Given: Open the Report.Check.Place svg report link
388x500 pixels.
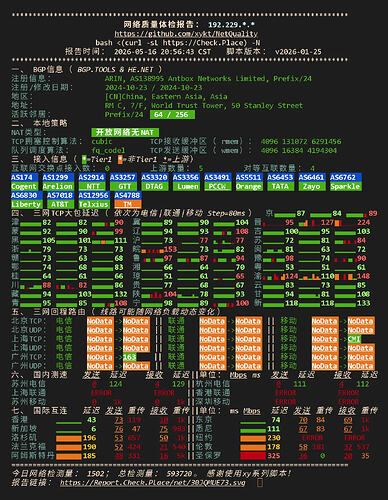Looking at the screenshot, I should [x=153, y=482].
